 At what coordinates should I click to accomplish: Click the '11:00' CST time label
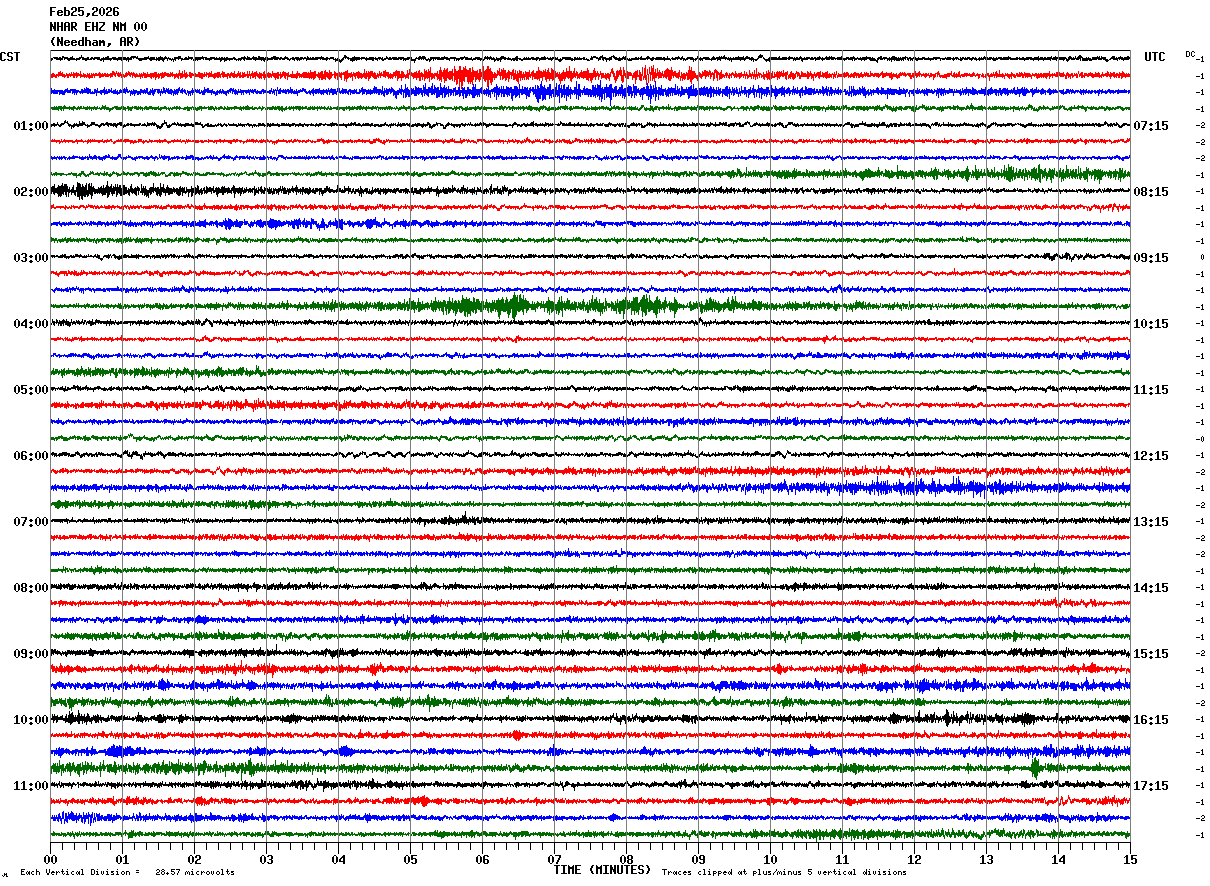tap(31, 786)
